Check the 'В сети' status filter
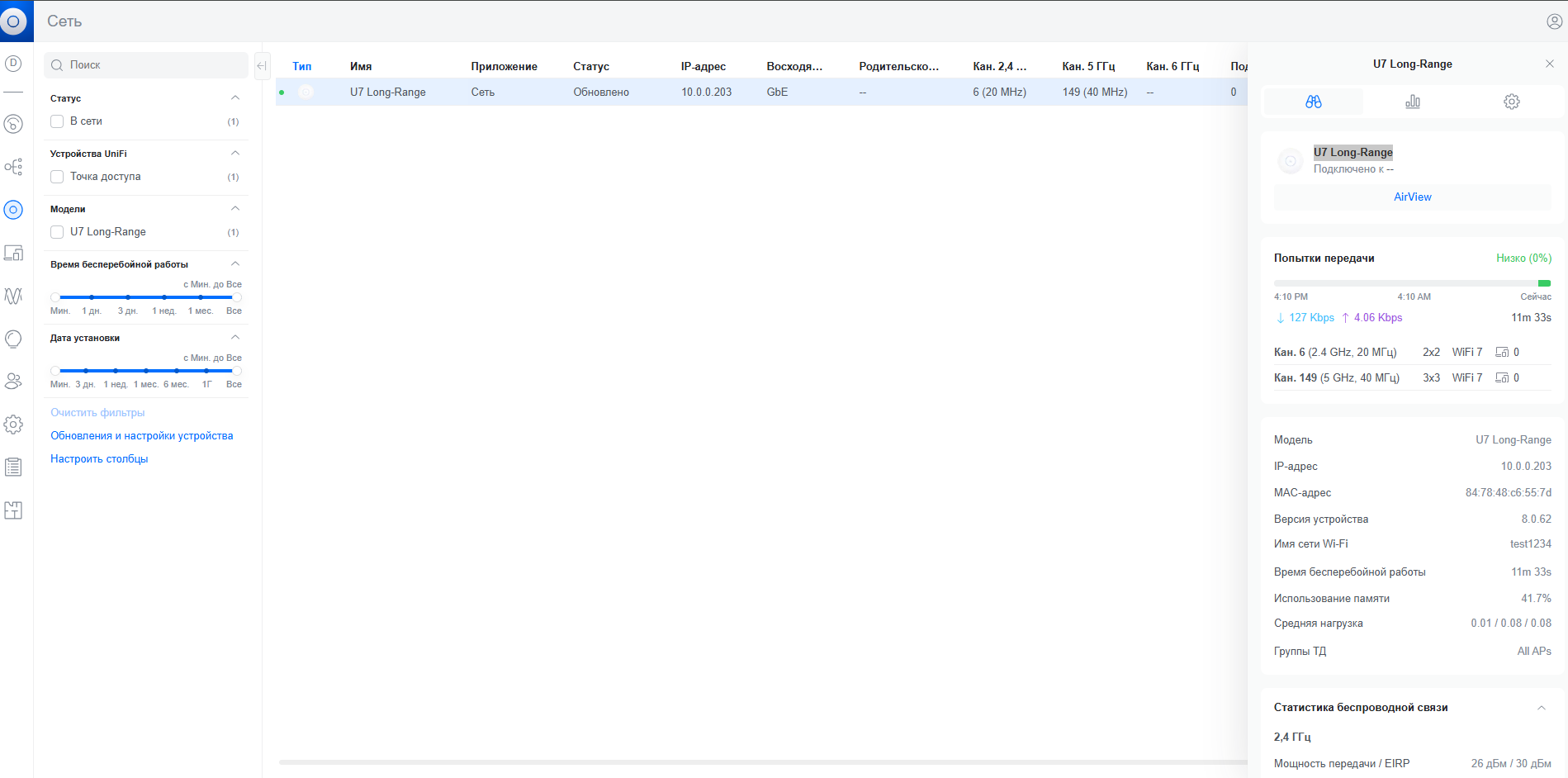 click(57, 121)
